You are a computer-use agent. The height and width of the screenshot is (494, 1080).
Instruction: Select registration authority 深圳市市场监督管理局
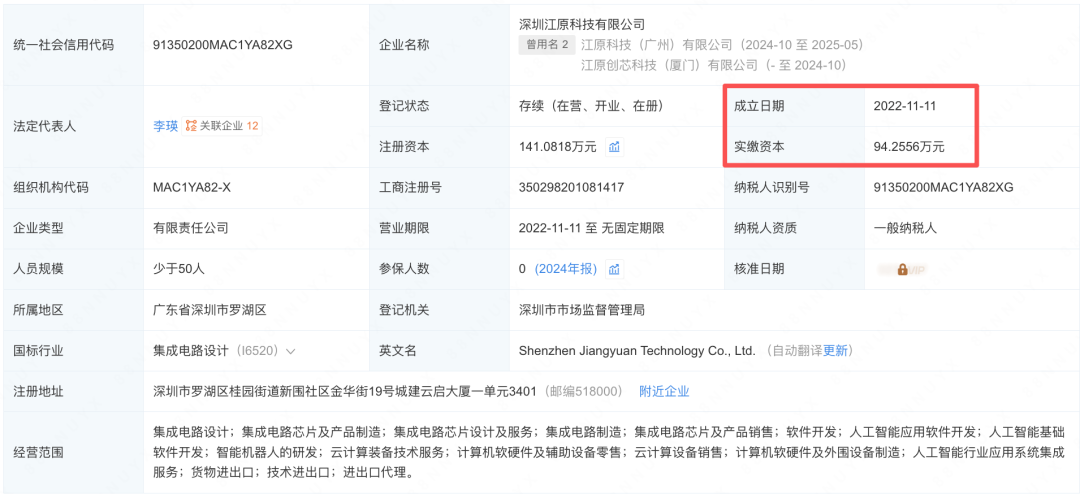pos(582,310)
